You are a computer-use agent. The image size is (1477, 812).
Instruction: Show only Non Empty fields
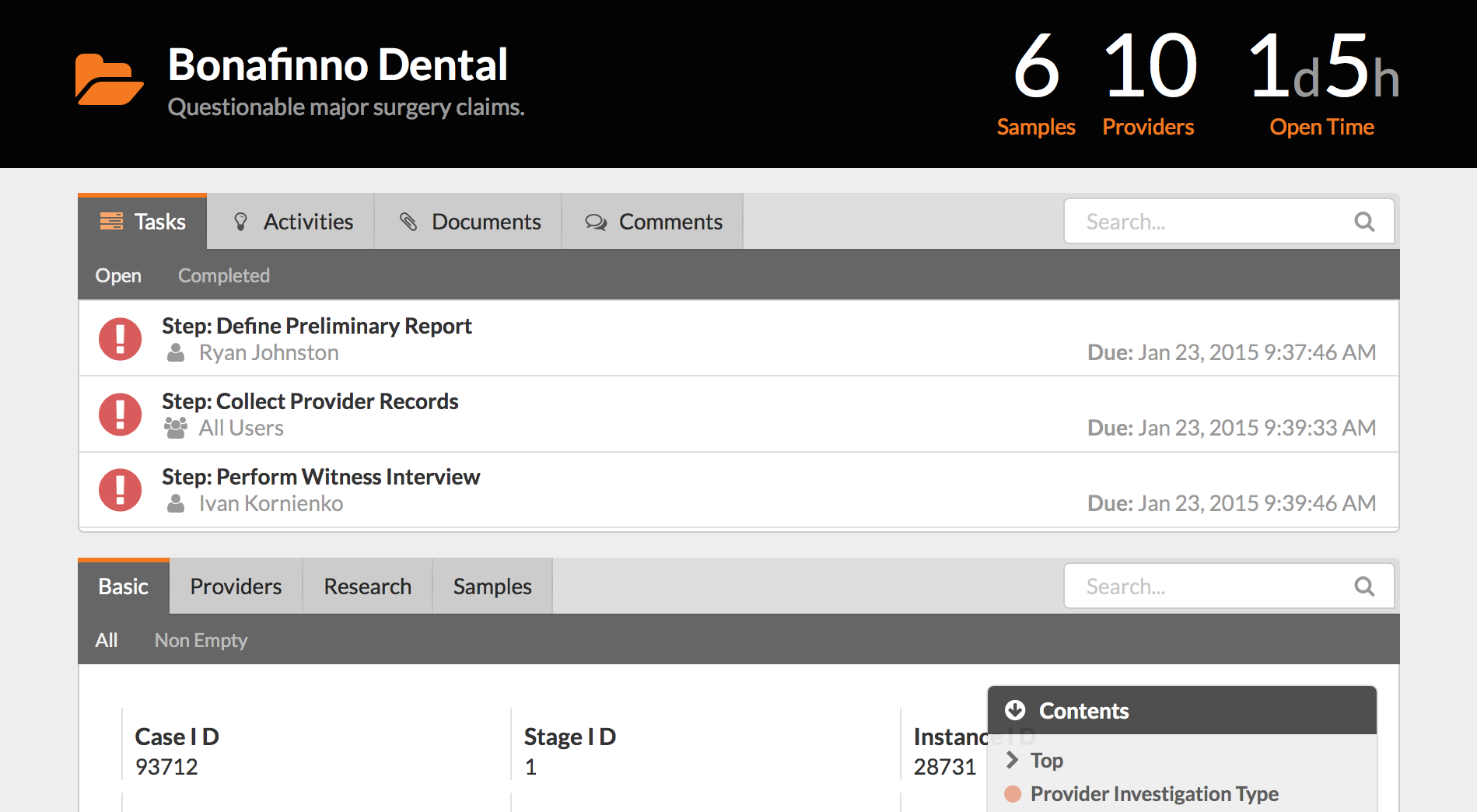click(x=201, y=640)
